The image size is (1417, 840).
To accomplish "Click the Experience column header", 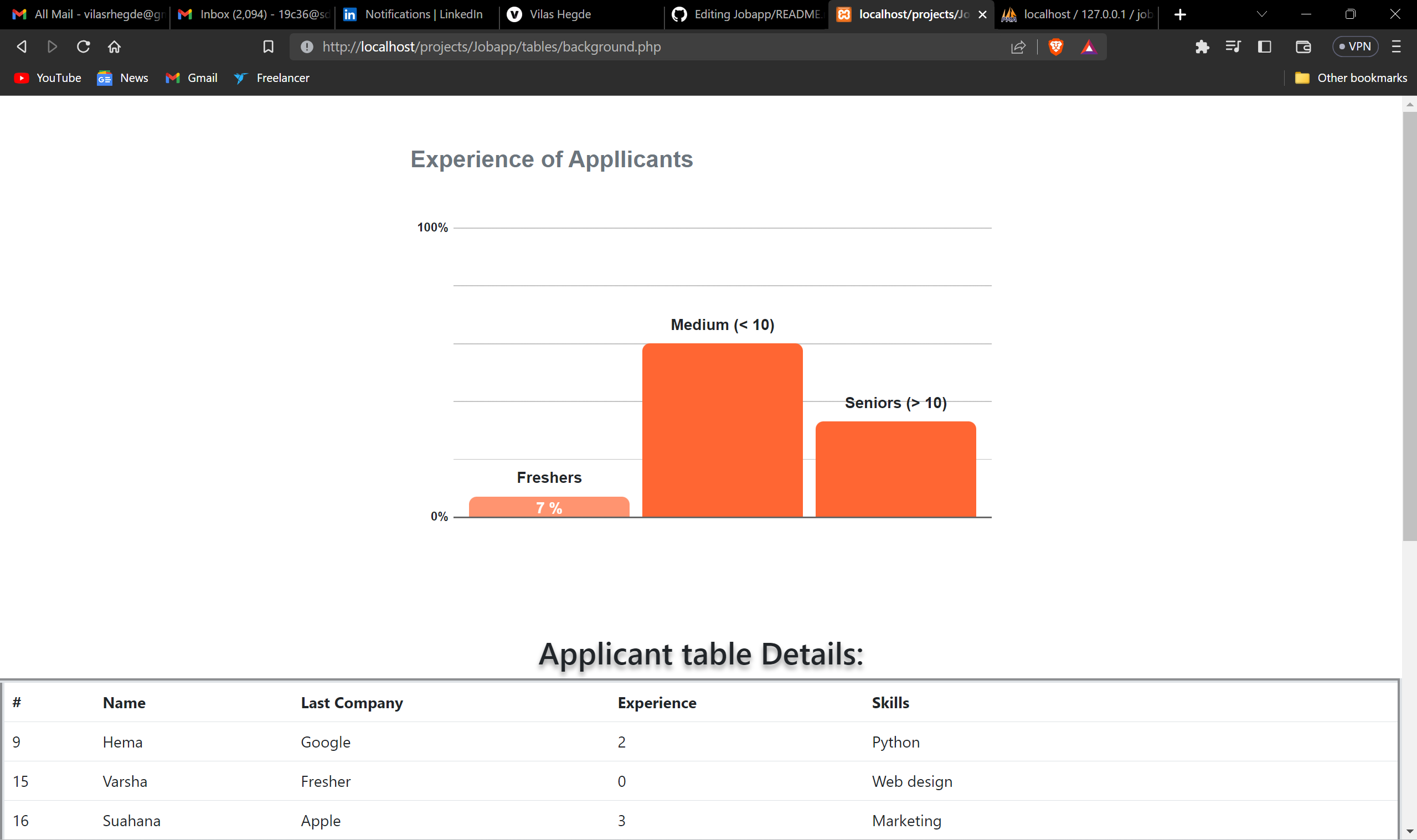I will pyautogui.click(x=657, y=703).
